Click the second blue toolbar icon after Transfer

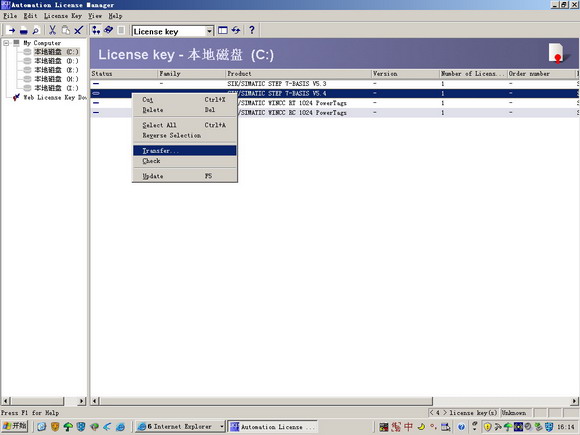pyautogui.click(x=24, y=30)
